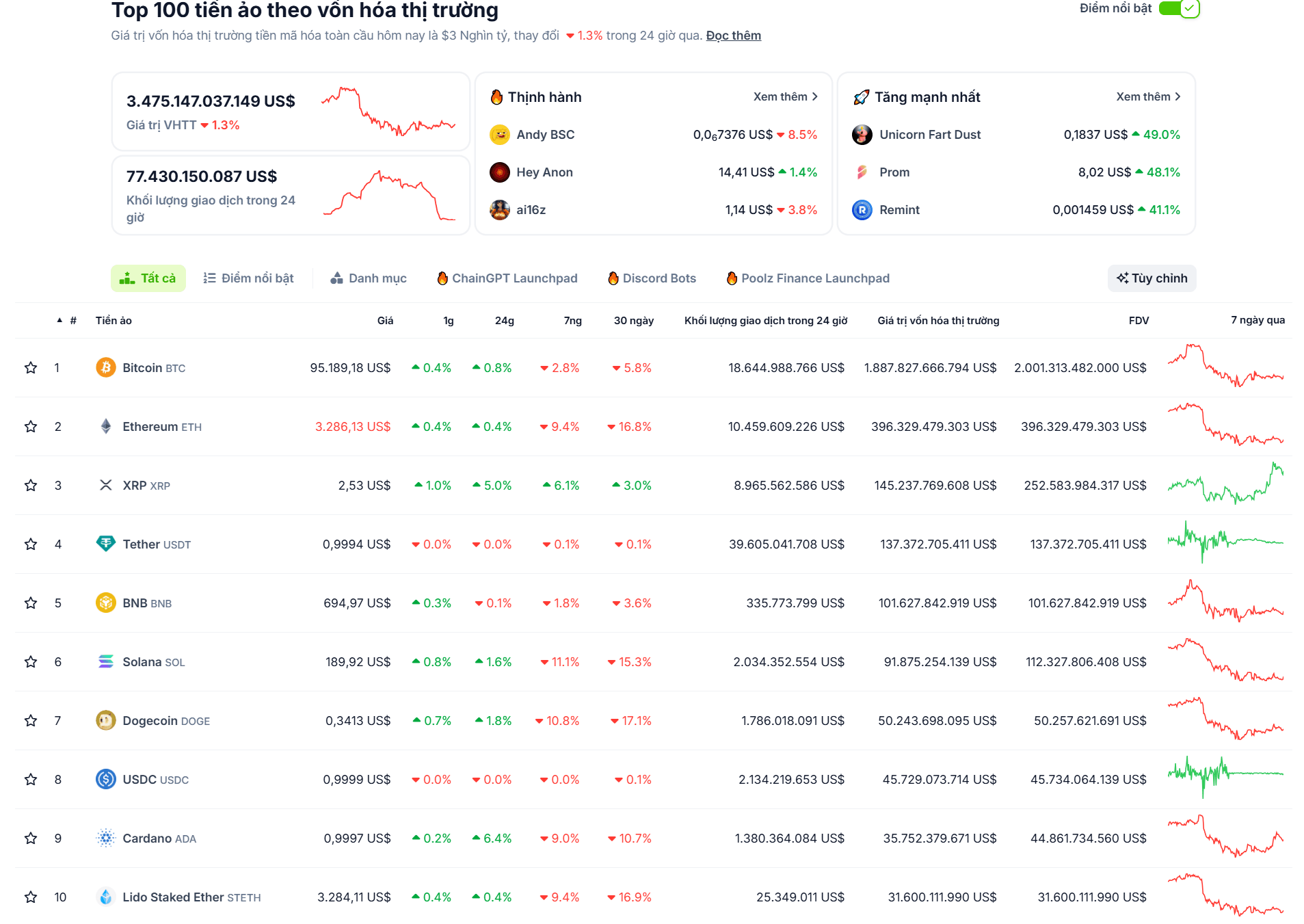
Task: Open the Danh mục tab
Action: click(x=369, y=278)
